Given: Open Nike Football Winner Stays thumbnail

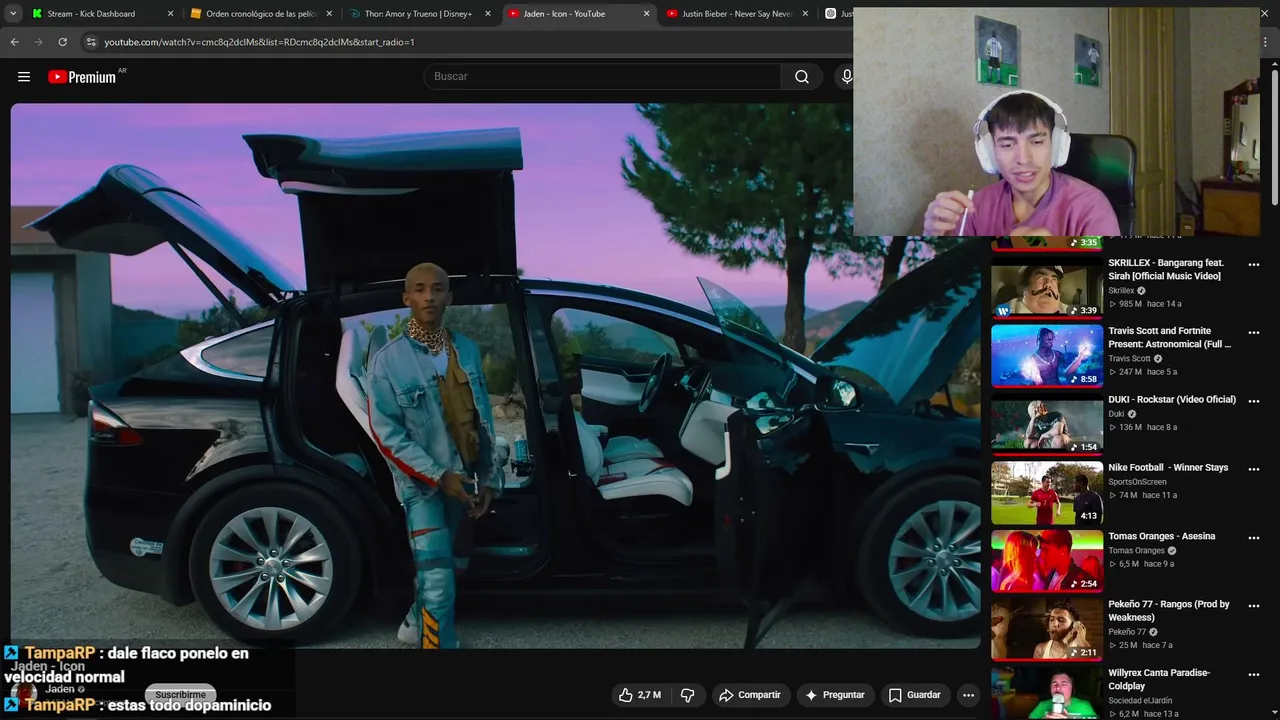Looking at the screenshot, I should click(x=1047, y=493).
